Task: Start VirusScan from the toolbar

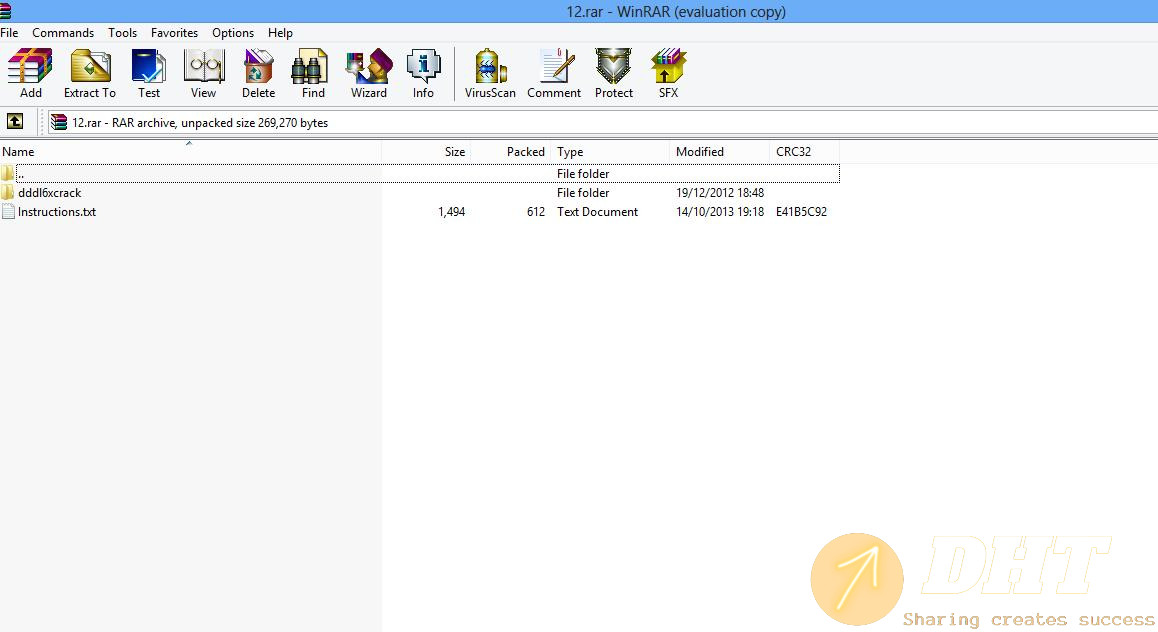Action: (x=490, y=74)
